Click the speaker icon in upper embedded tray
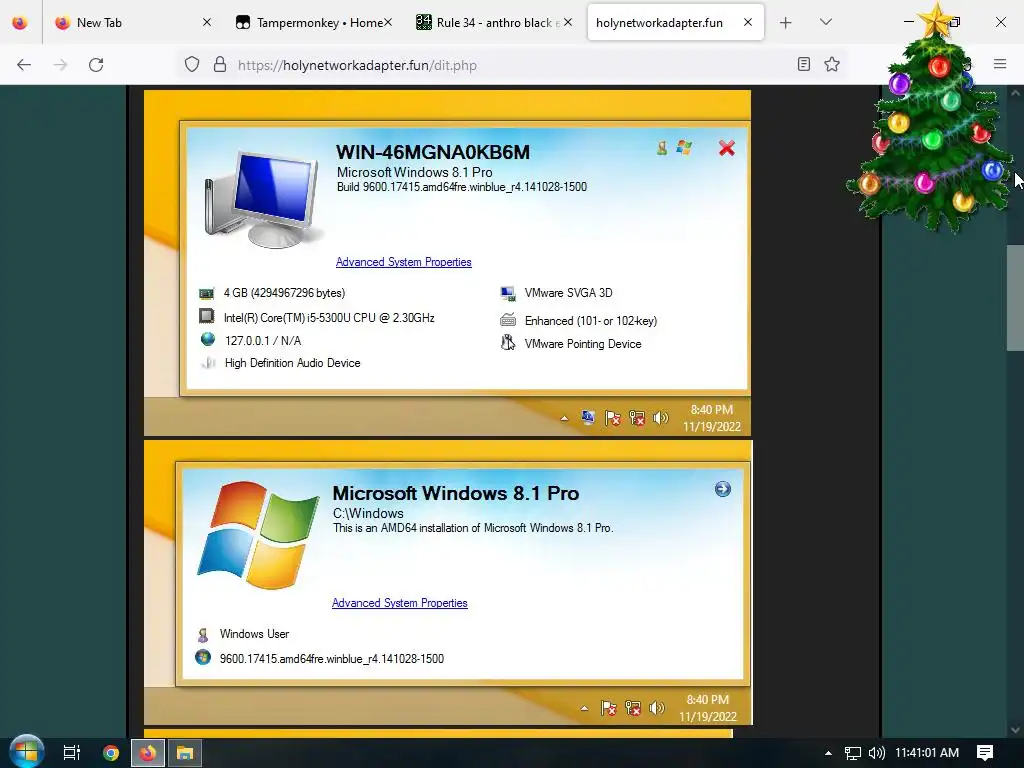The height and width of the screenshot is (768, 1024). tap(661, 418)
